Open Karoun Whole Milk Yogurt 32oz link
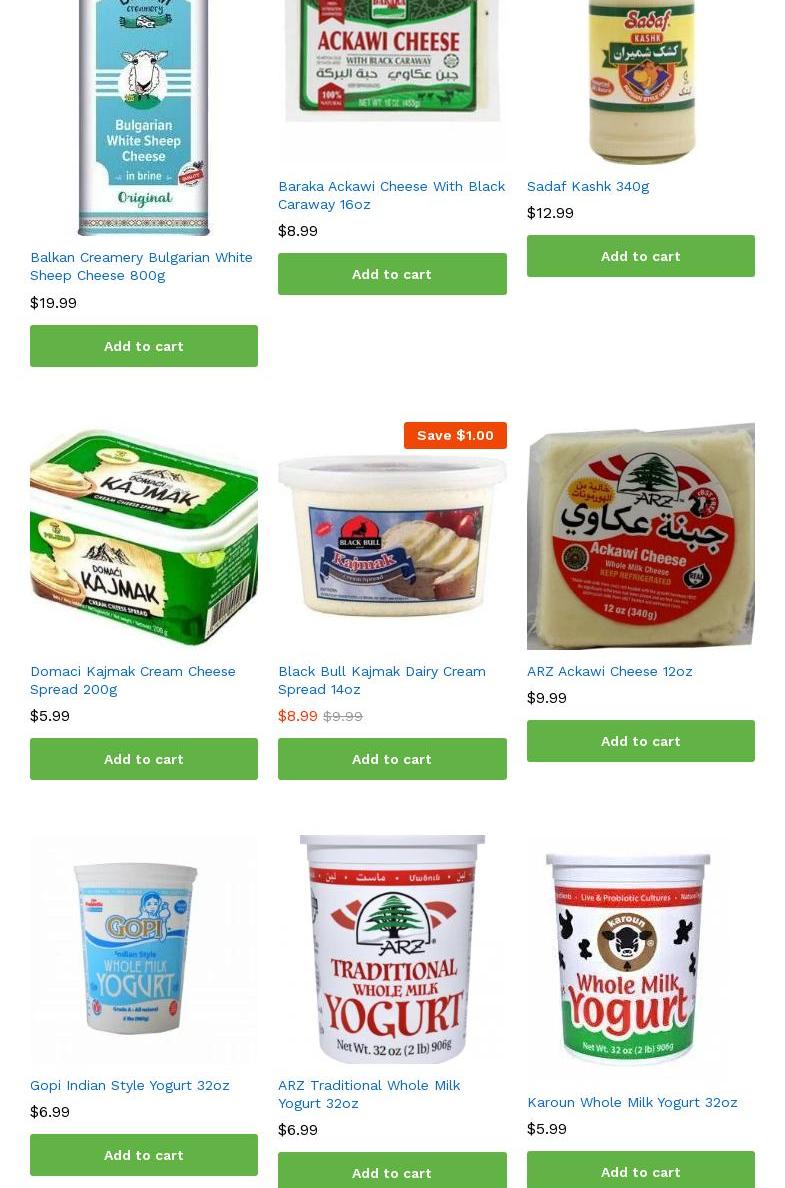The width and height of the screenshot is (785, 1188). (x=632, y=1102)
